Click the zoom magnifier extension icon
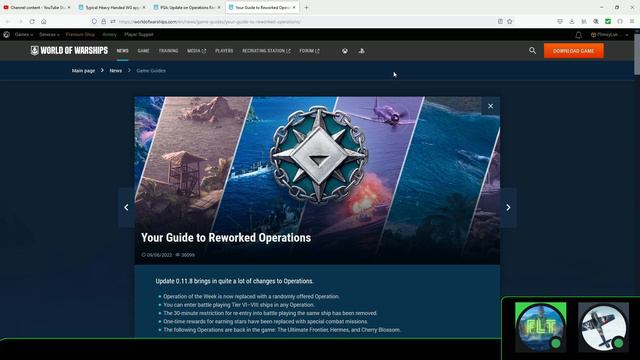The image size is (640, 360). [x=596, y=22]
